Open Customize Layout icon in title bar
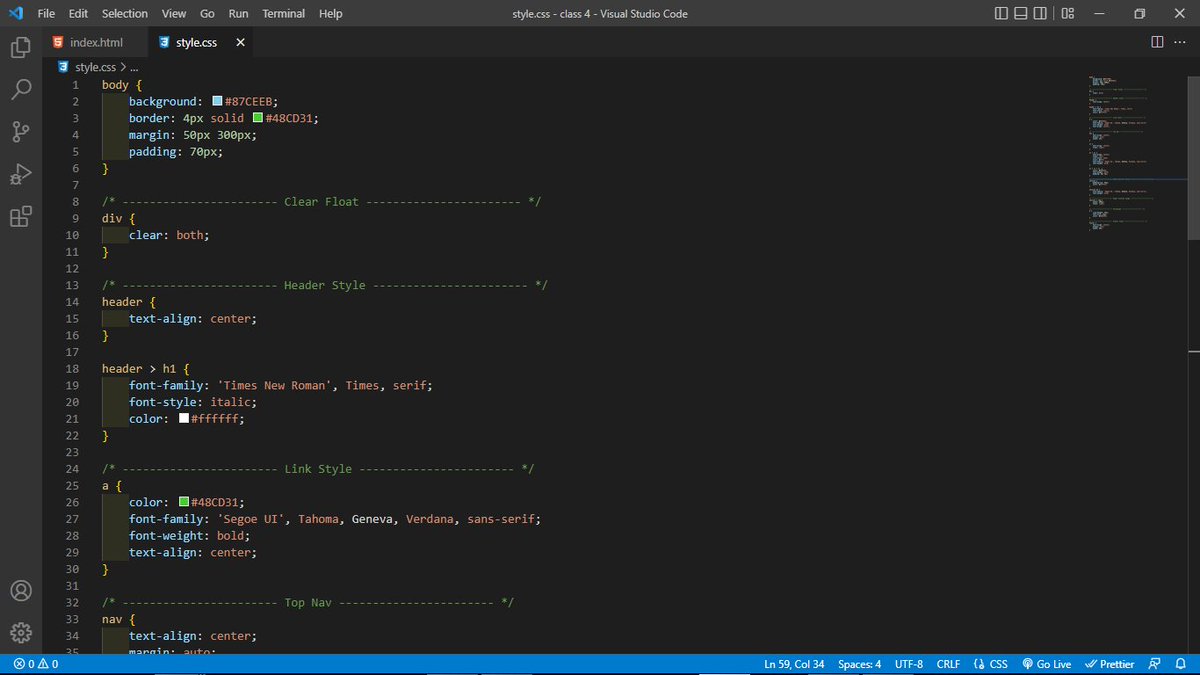Screen dimensions: 1200x675 pyautogui.click(x=1068, y=13)
